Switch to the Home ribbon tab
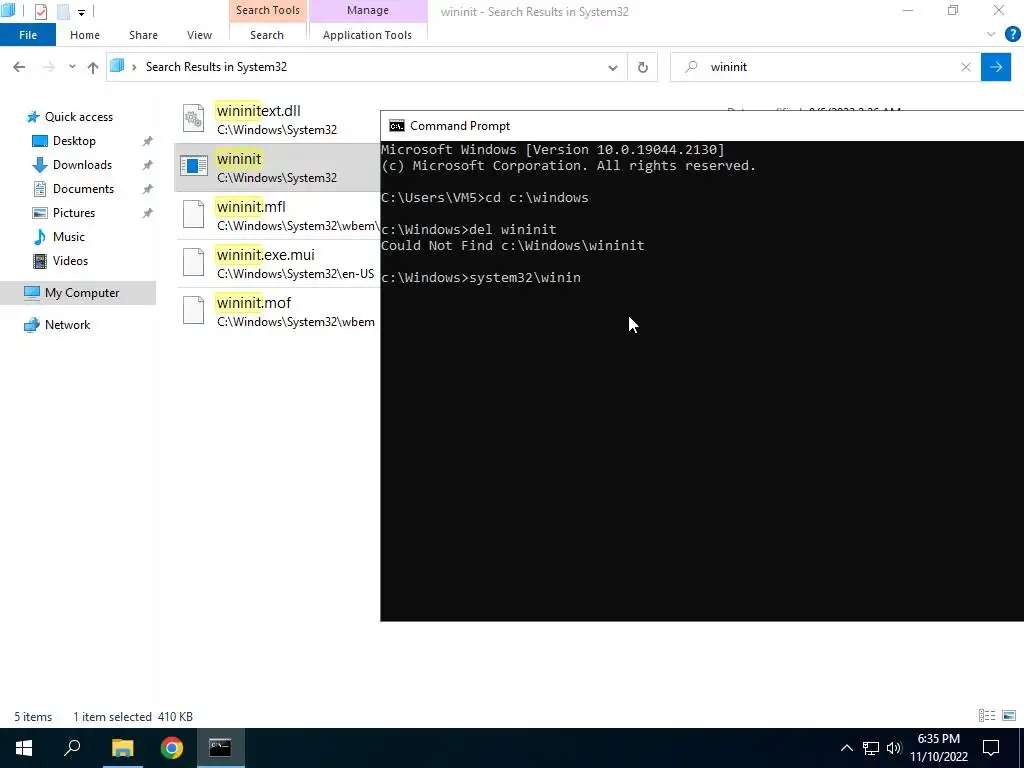The width and height of the screenshot is (1024, 768). (x=85, y=35)
